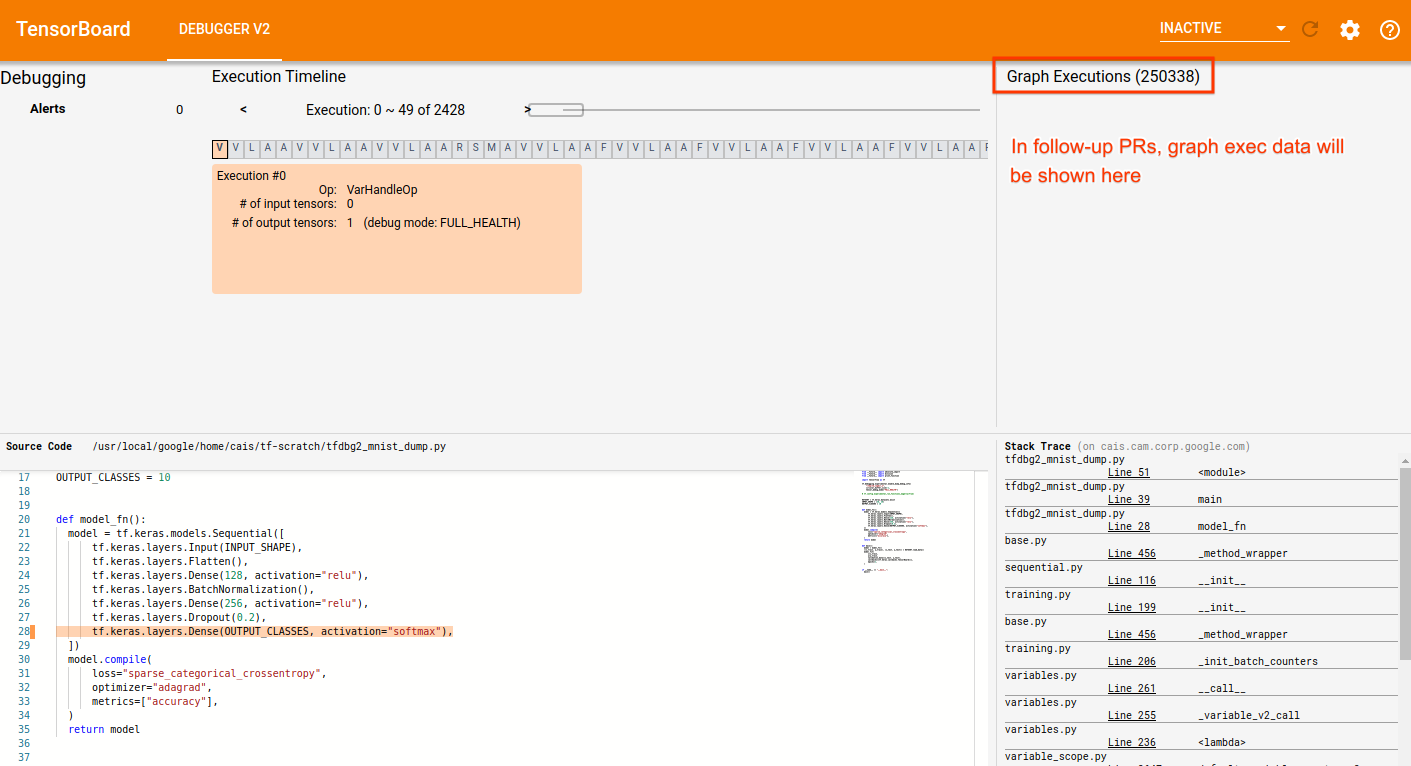Image resolution: width=1411 pixels, height=766 pixels.
Task: Click the OUTPUT_CLASSES = 10 line
Action: pos(113,478)
